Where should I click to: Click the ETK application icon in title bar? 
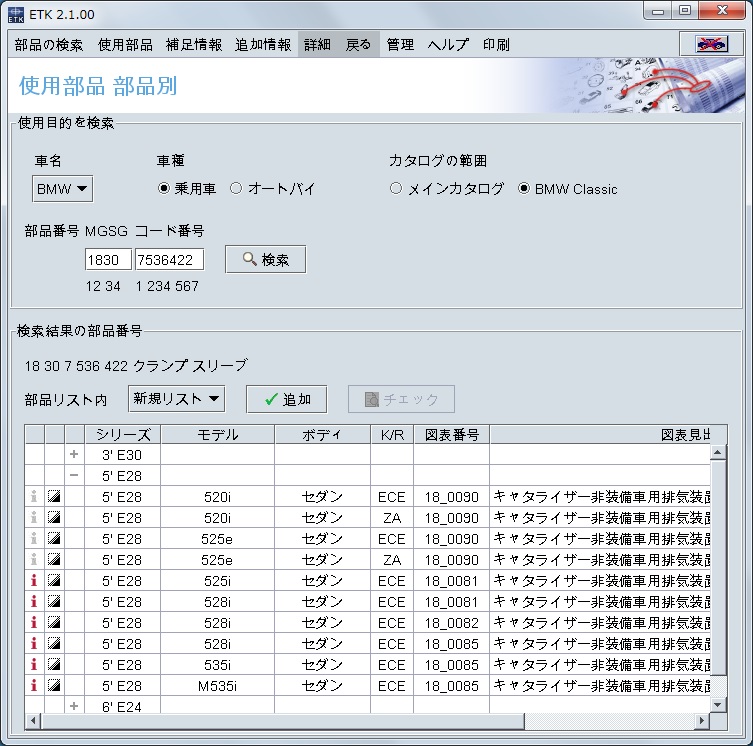click(x=16, y=14)
